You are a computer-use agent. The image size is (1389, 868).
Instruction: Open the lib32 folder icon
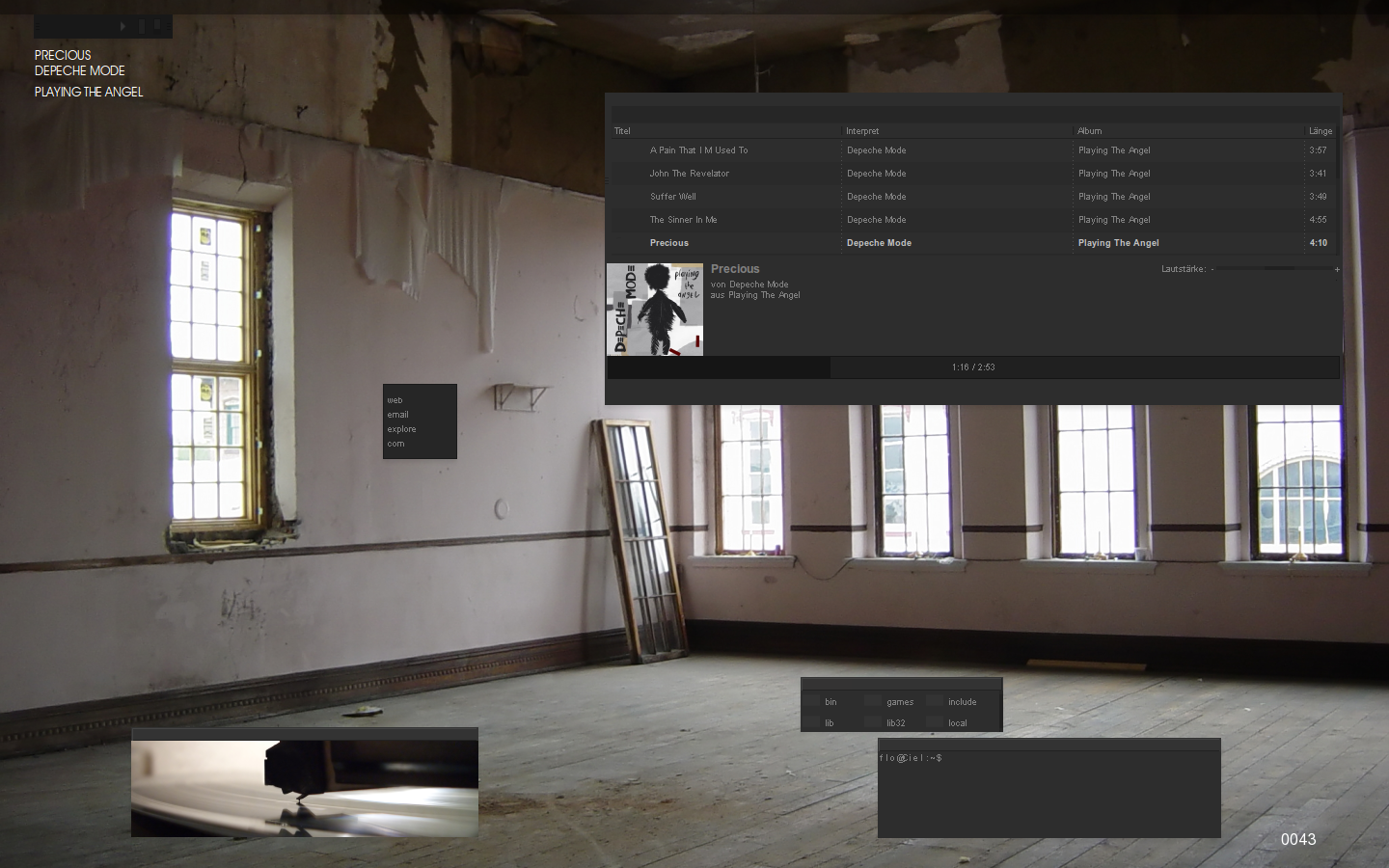tap(873, 722)
